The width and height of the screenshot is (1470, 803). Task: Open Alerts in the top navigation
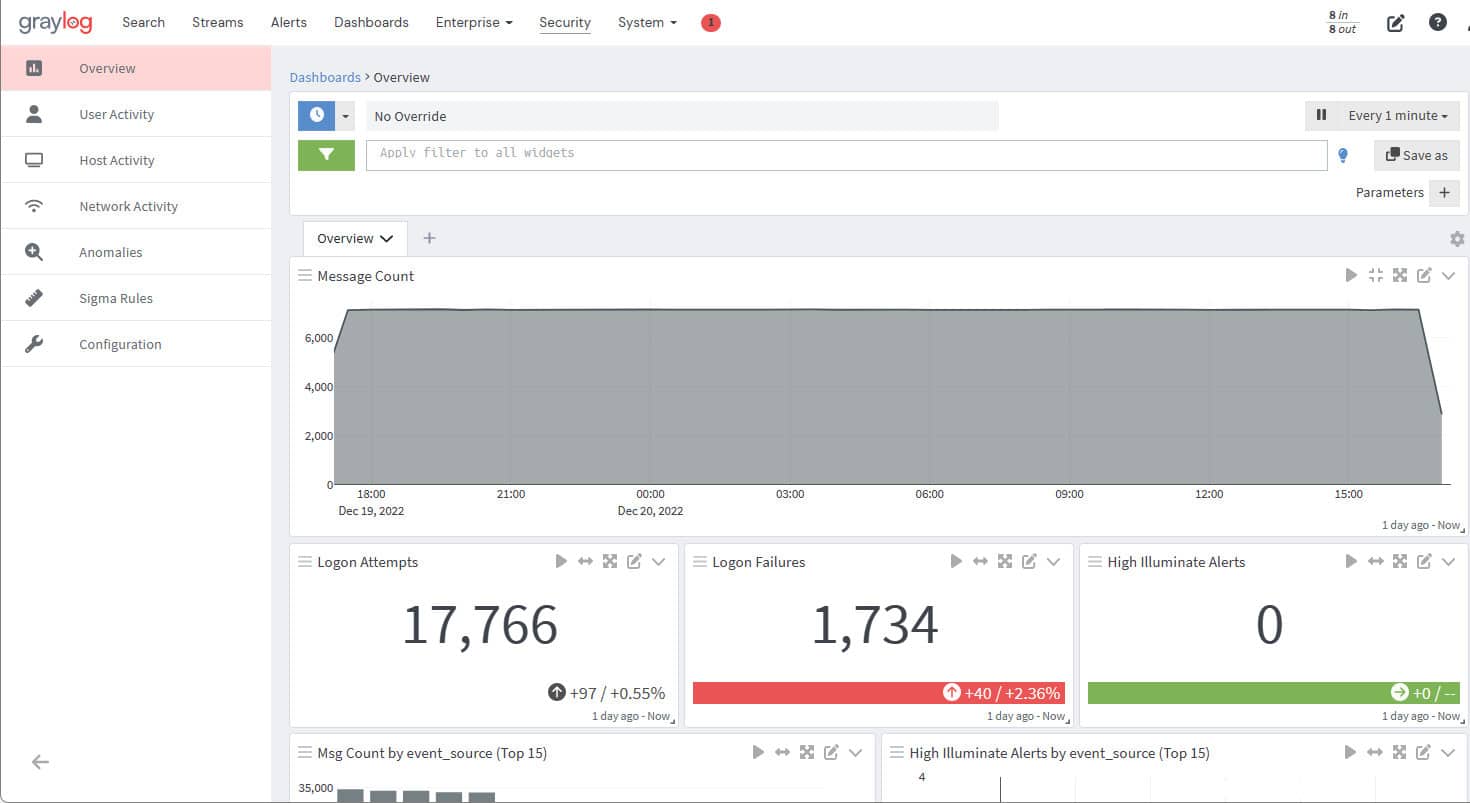[x=289, y=22]
